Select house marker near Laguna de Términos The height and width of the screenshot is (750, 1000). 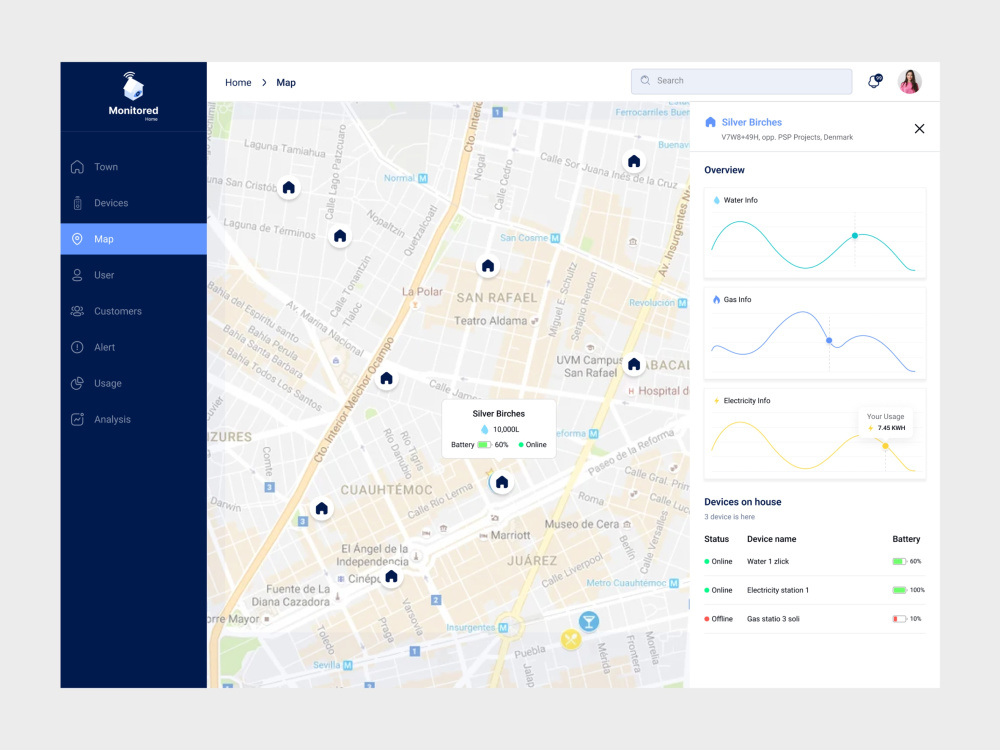340,237
